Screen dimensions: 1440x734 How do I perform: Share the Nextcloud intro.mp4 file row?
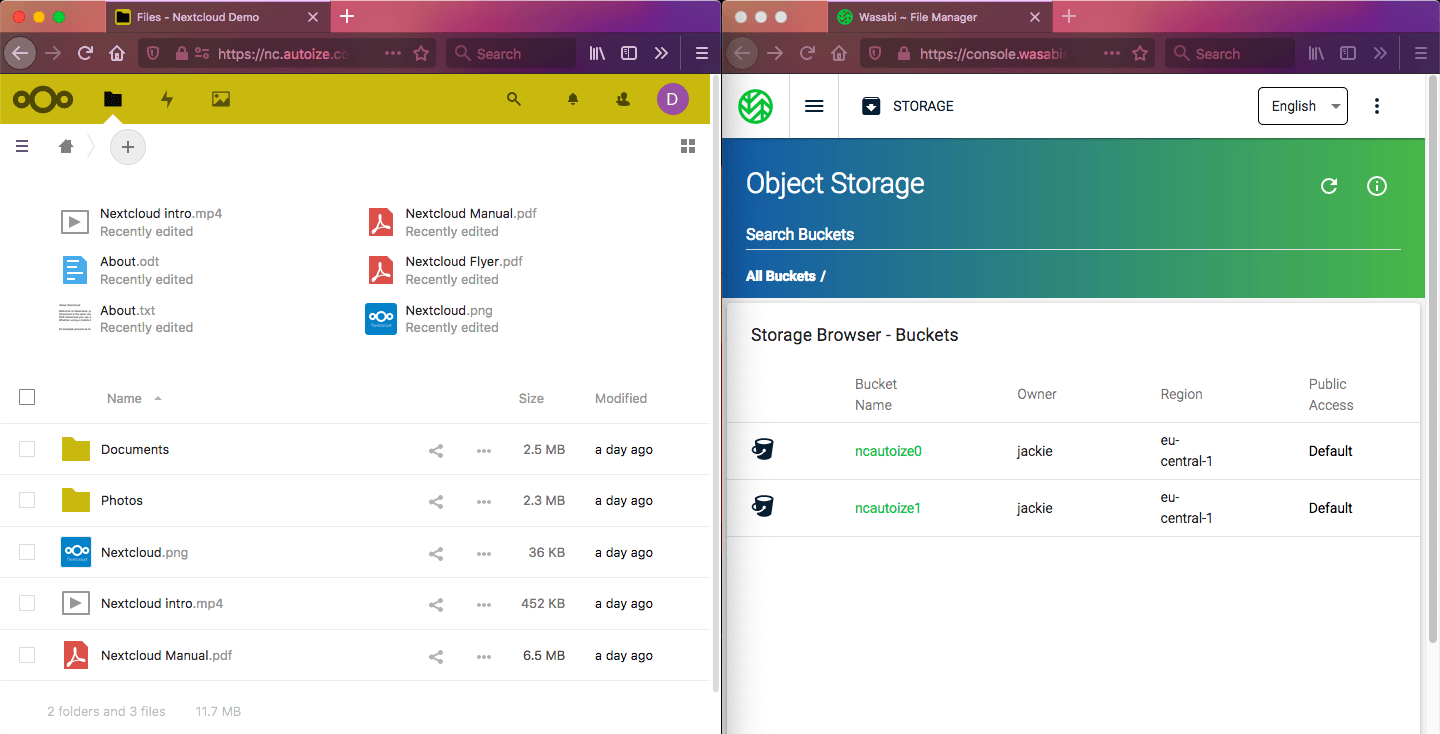point(436,604)
